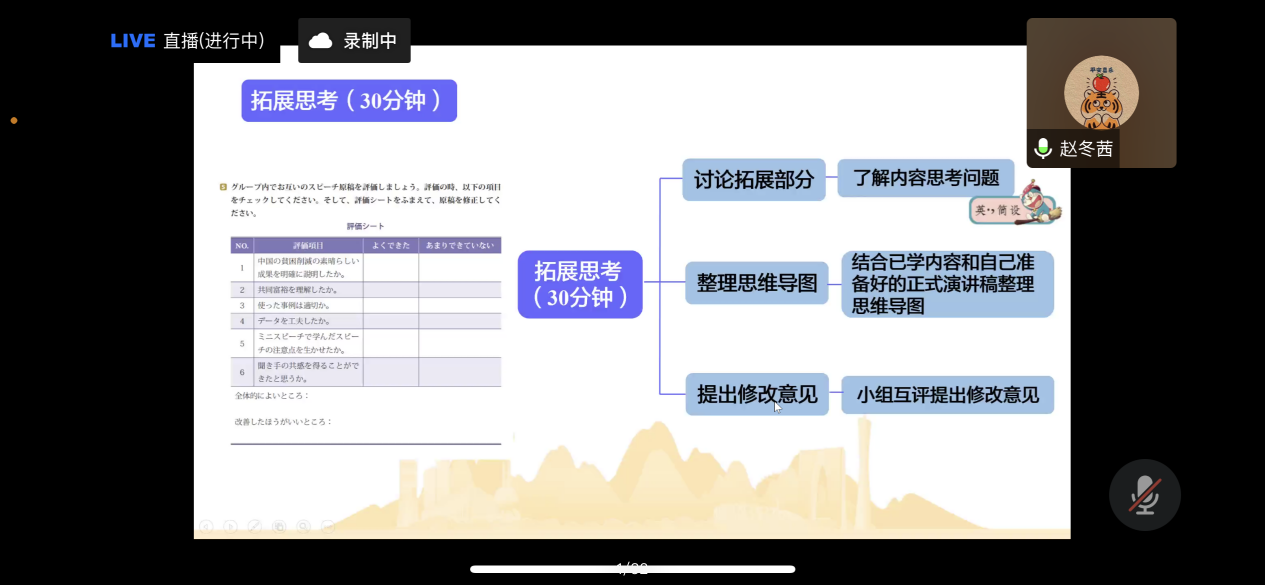Click the magnifier zoom icon on slide
The image size is (1265, 585).
click(303, 526)
